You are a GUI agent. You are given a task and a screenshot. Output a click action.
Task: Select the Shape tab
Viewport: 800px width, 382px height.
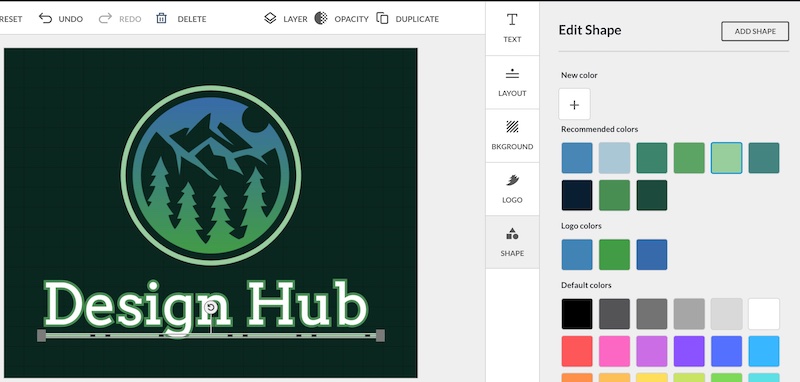[512, 242]
